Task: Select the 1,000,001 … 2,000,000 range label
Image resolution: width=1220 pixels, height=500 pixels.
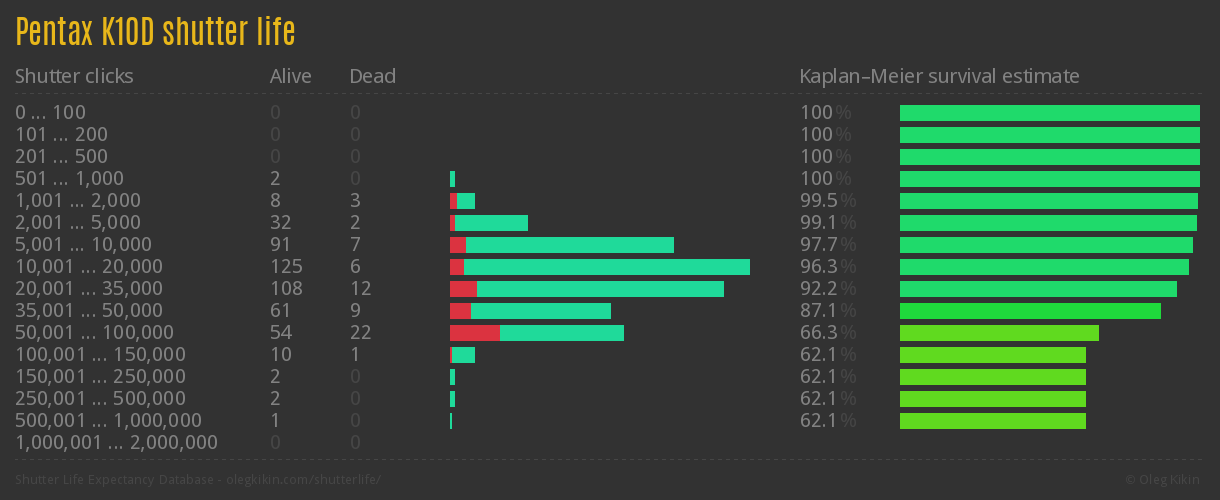Action: coord(116,443)
